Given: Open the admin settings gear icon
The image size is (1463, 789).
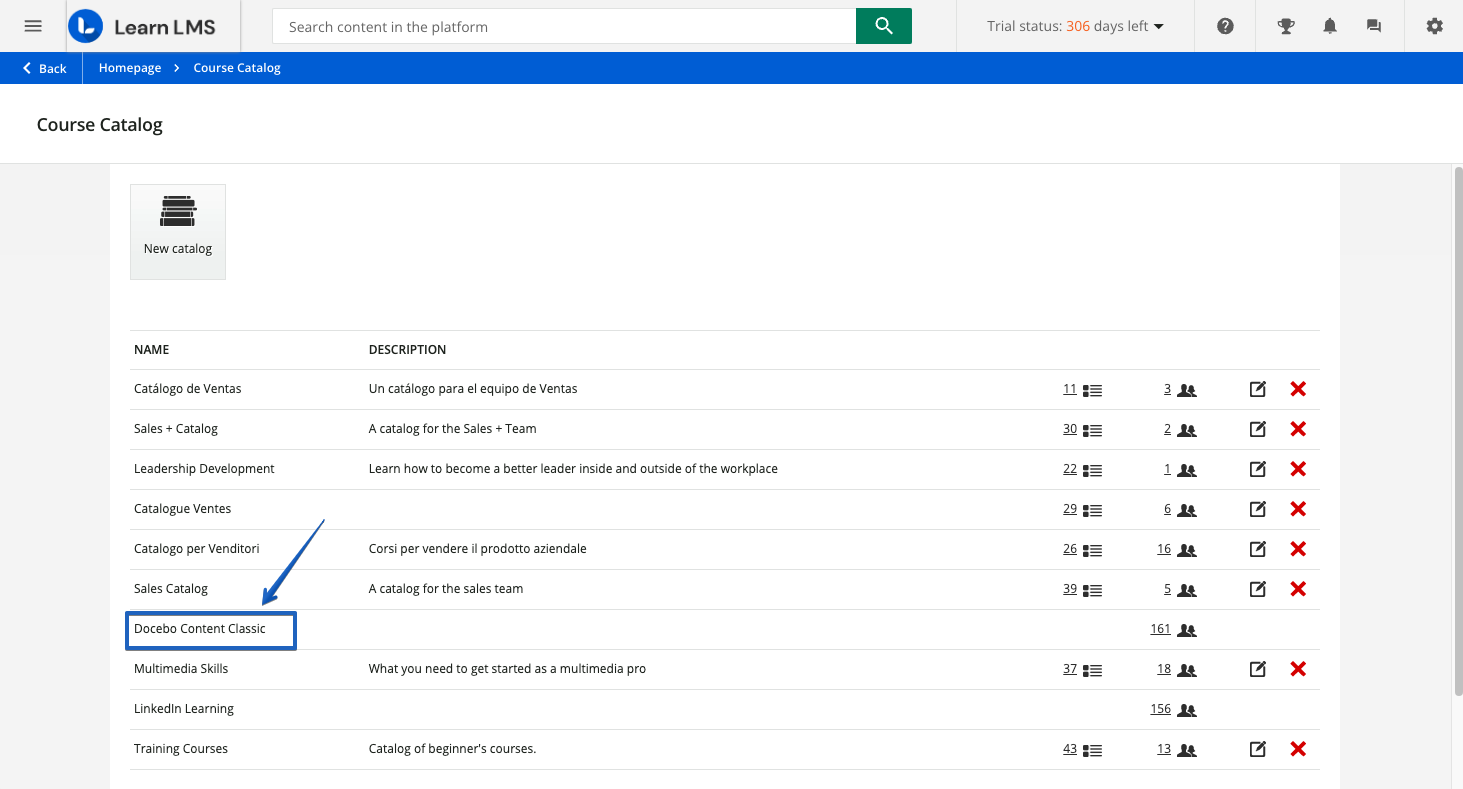Looking at the screenshot, I should [x=1434, y=26].
